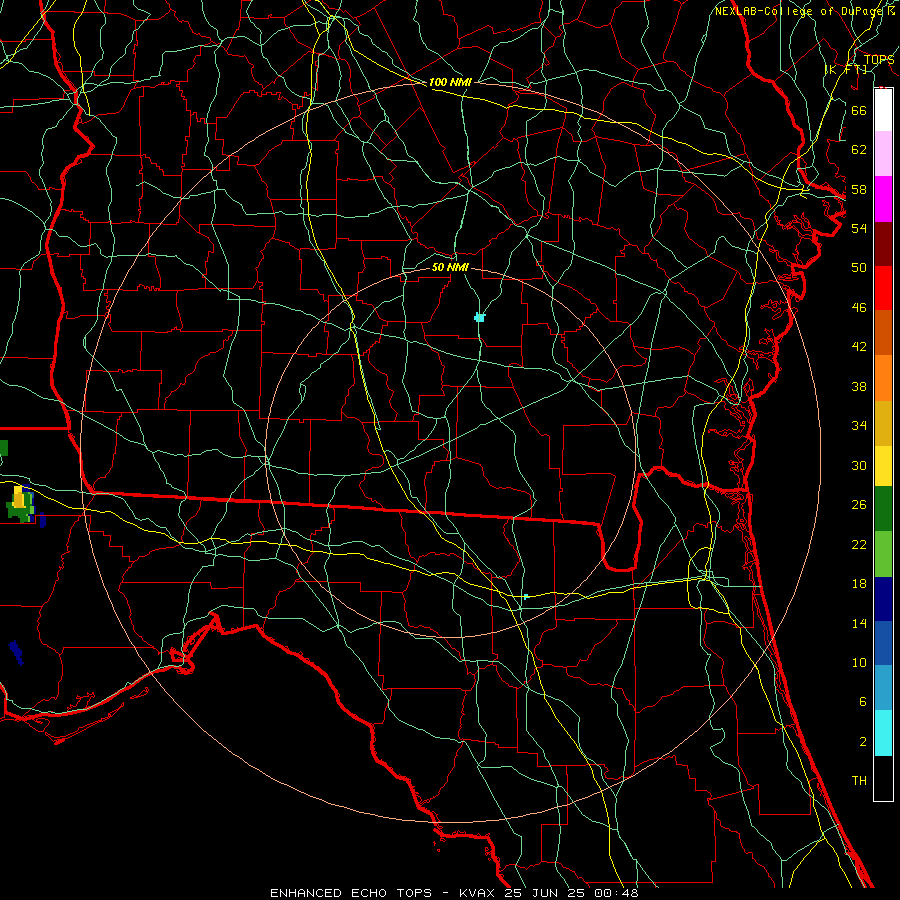Pick the cyan legend swatch
Image resolution: width=900 pixels, height=900 pixels.
pos(883,733)
